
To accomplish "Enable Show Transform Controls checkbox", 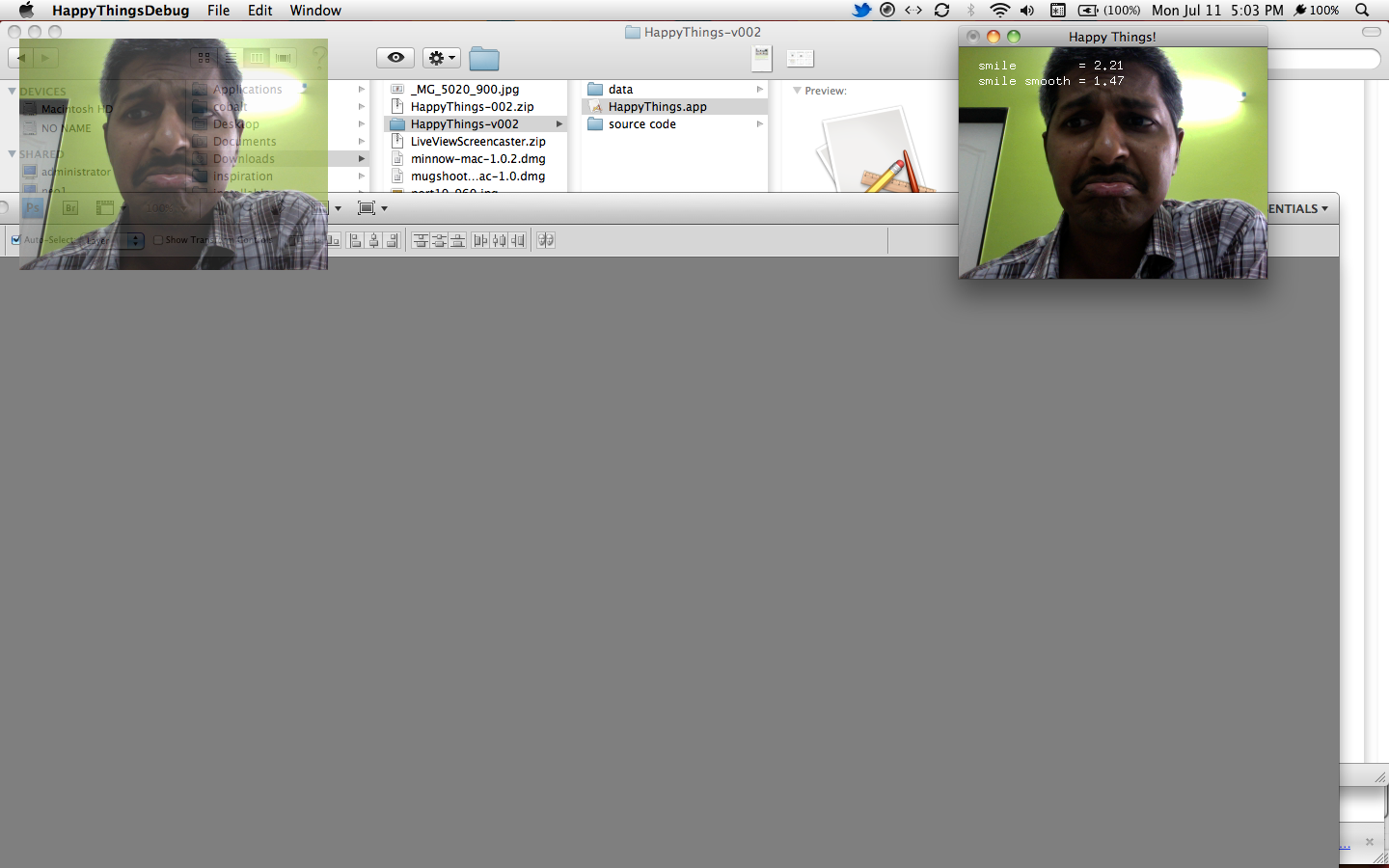I will click(x=158, y=240).
